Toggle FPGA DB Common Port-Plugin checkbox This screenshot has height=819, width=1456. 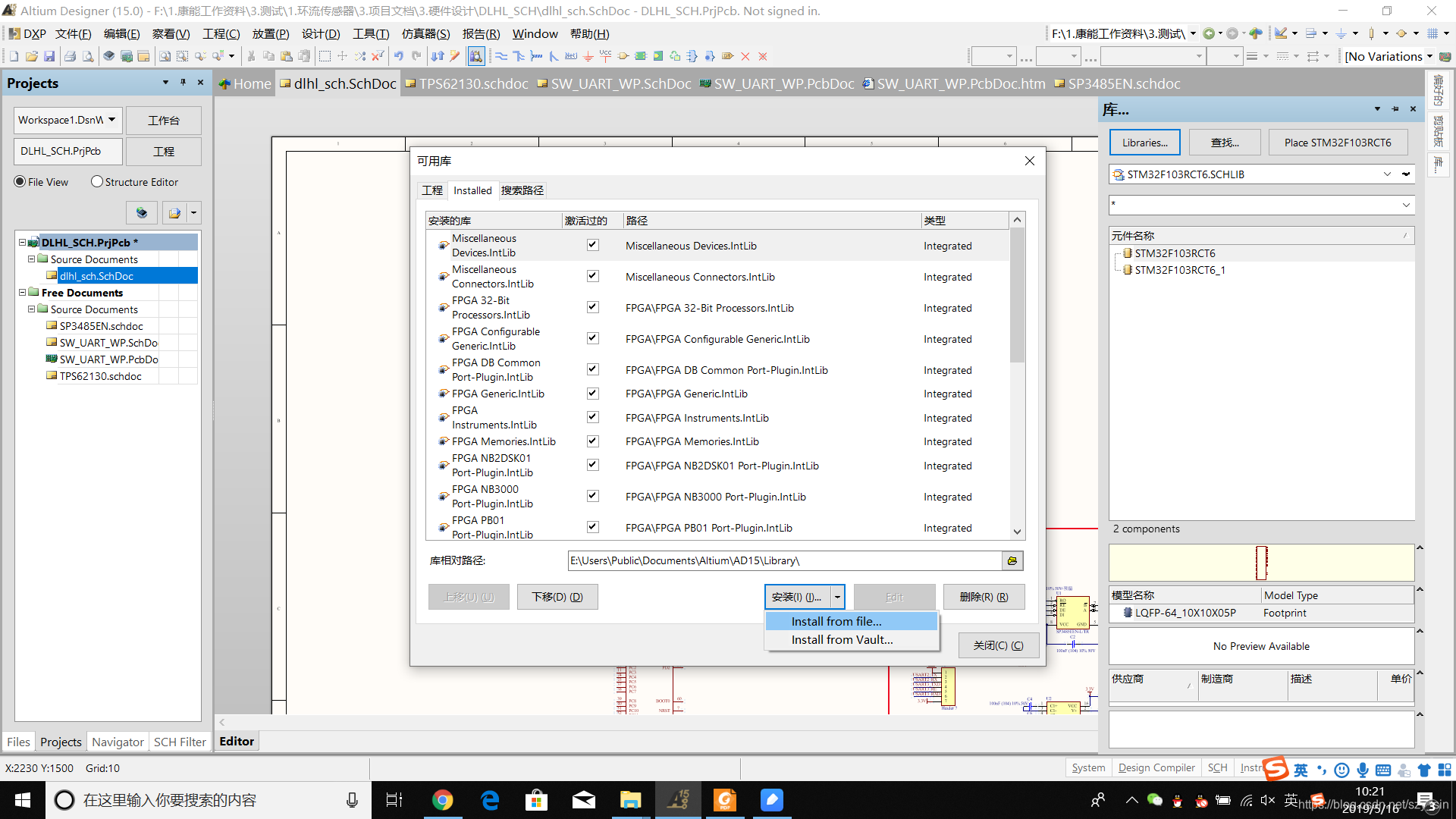tap(593, 369)
